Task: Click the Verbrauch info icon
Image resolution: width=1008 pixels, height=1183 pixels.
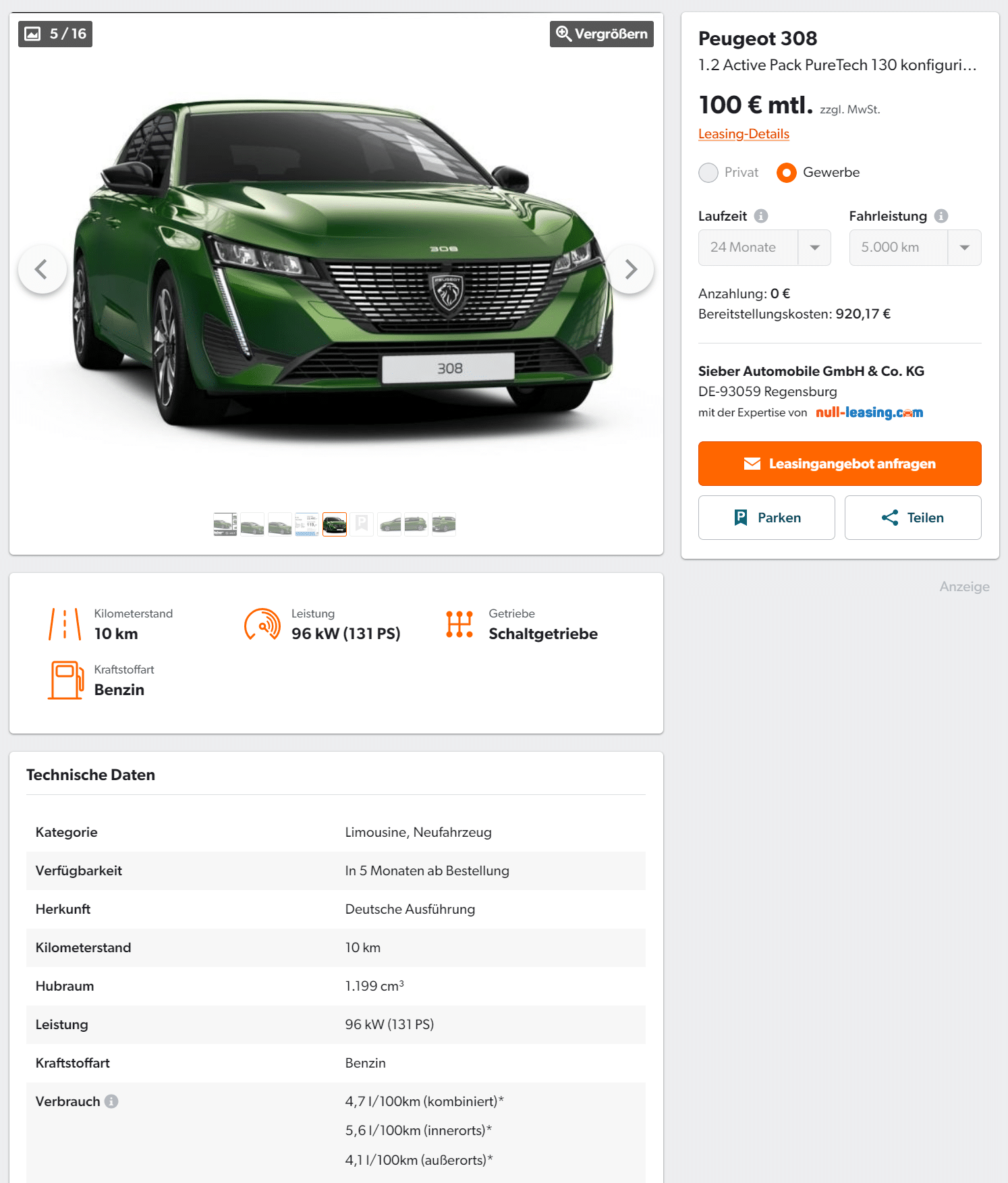Action: [111, 1101]
